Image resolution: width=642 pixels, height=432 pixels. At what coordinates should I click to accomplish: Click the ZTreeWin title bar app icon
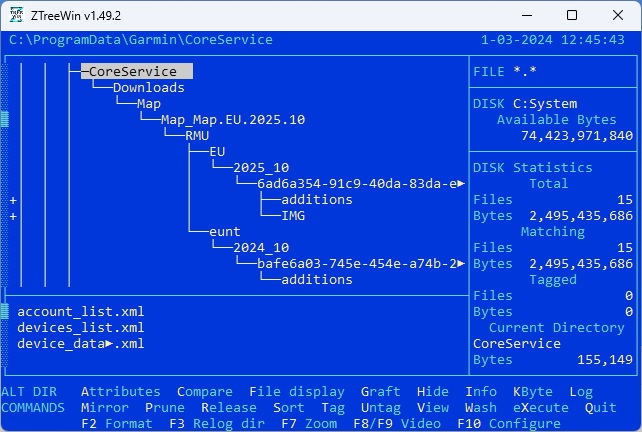[x=17, y=15]
